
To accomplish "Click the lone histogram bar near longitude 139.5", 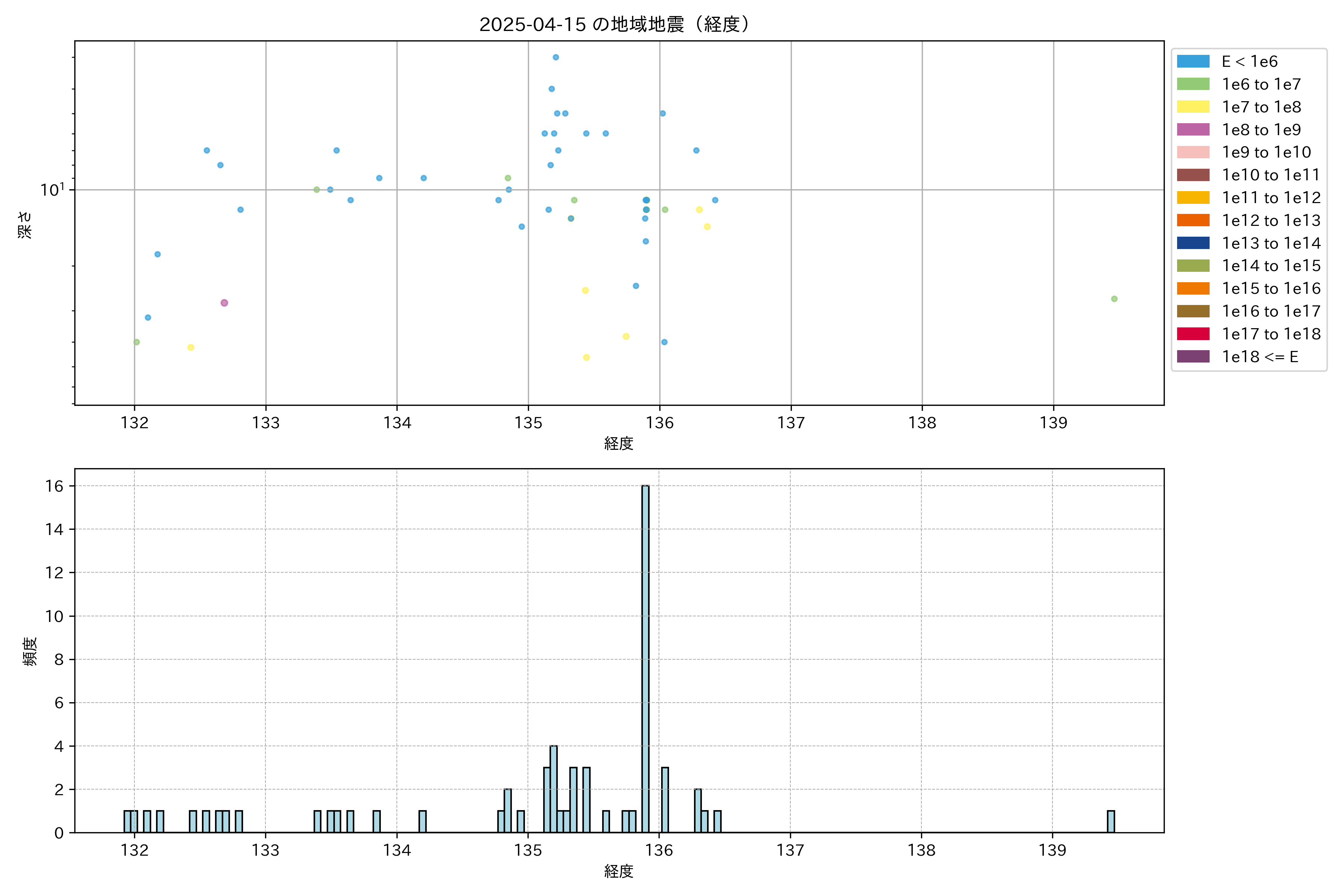I will (1110, 822).
